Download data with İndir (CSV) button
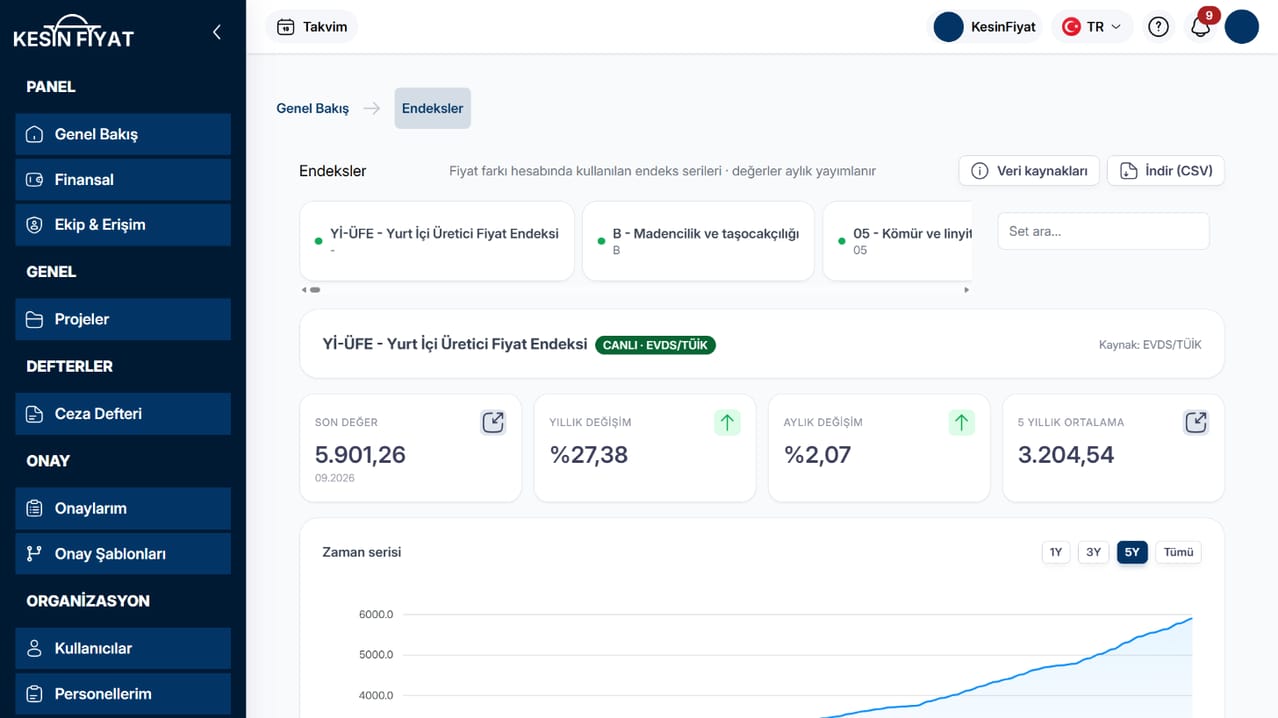Image resolution: width=1278 pixels, height=718 pixels. (1166, 171)
